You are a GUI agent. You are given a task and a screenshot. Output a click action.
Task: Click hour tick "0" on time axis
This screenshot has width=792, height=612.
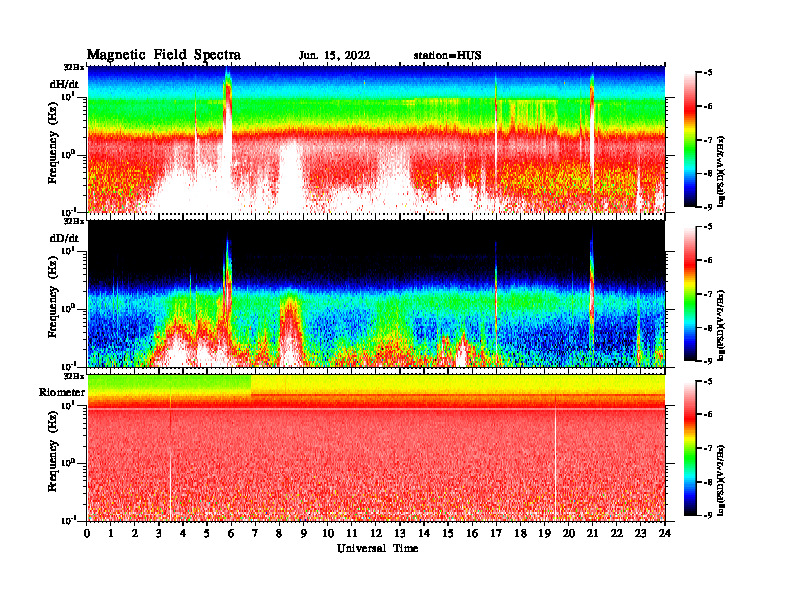pyautogui.click(x=87, y=534)
